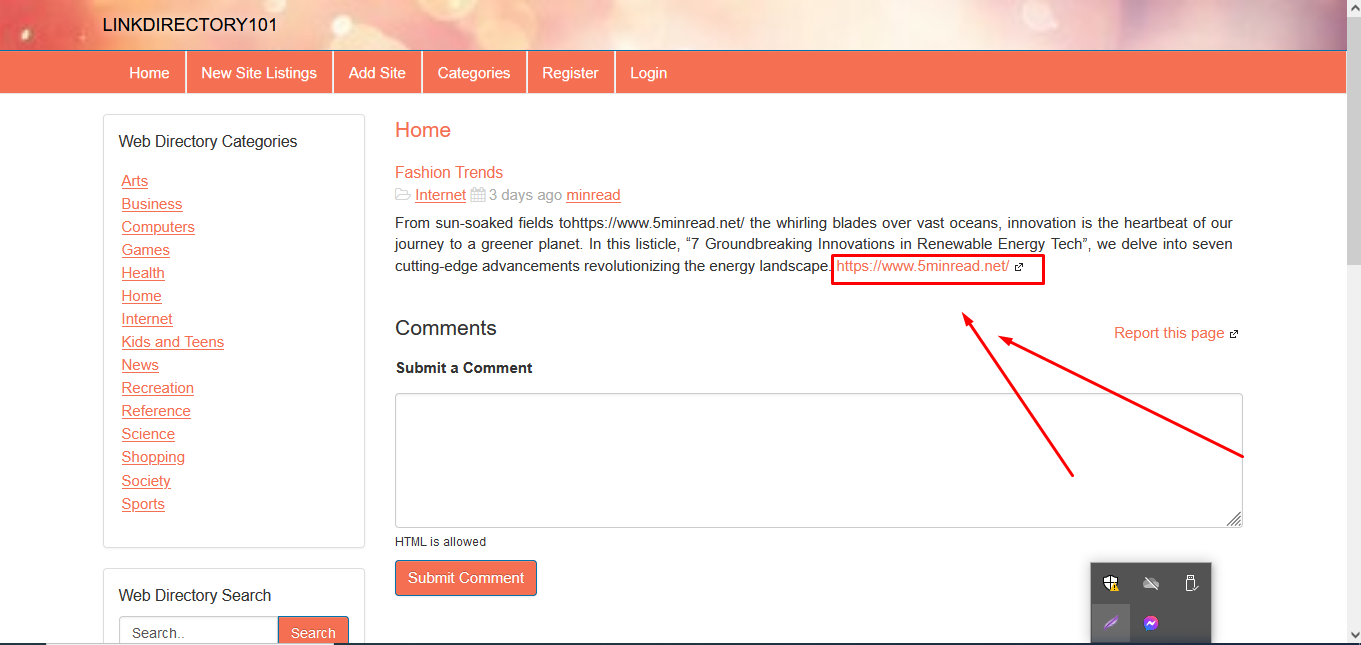Open the News category
This screenshot has height=645, width=1361.
pyautogui.click(x=140, y=365)
